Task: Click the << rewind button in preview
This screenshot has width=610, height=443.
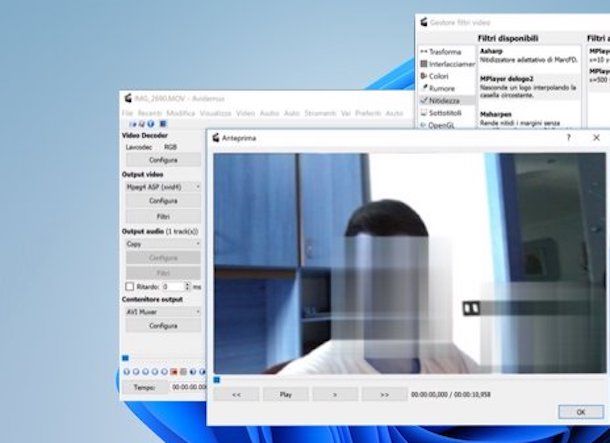Action: point(236,394)
